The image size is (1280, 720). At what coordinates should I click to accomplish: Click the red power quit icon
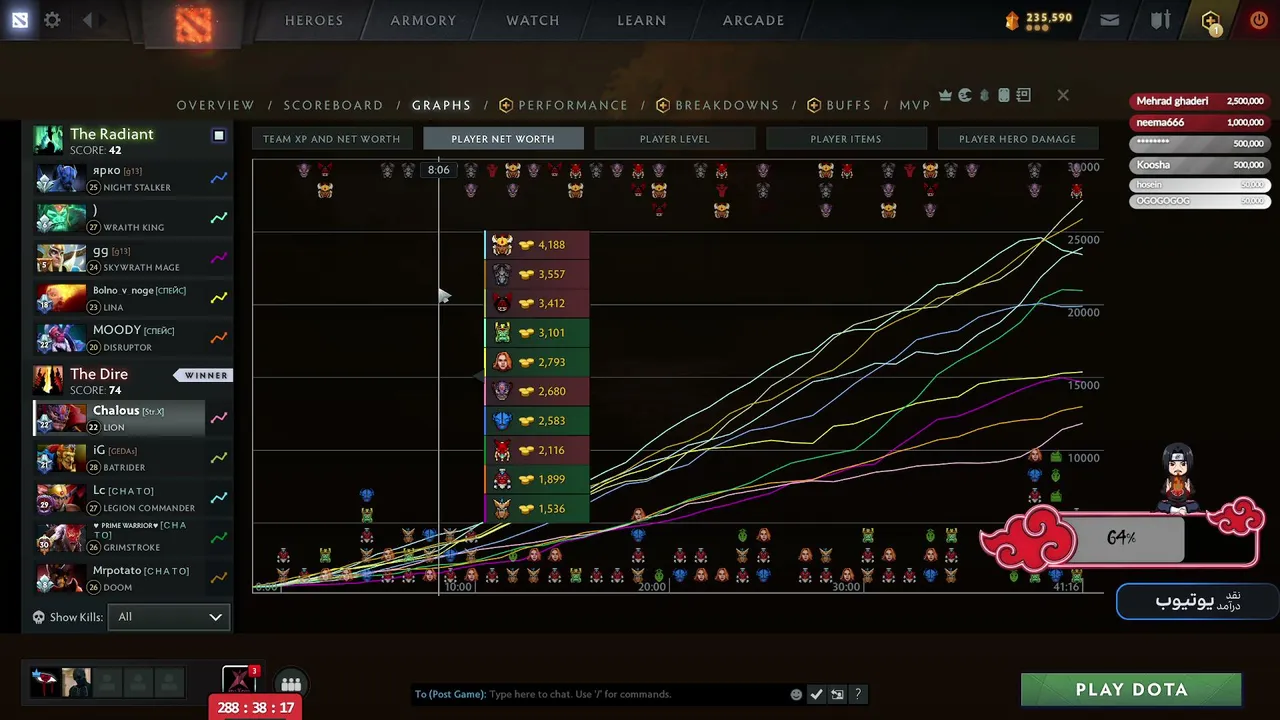point(1258,20)
